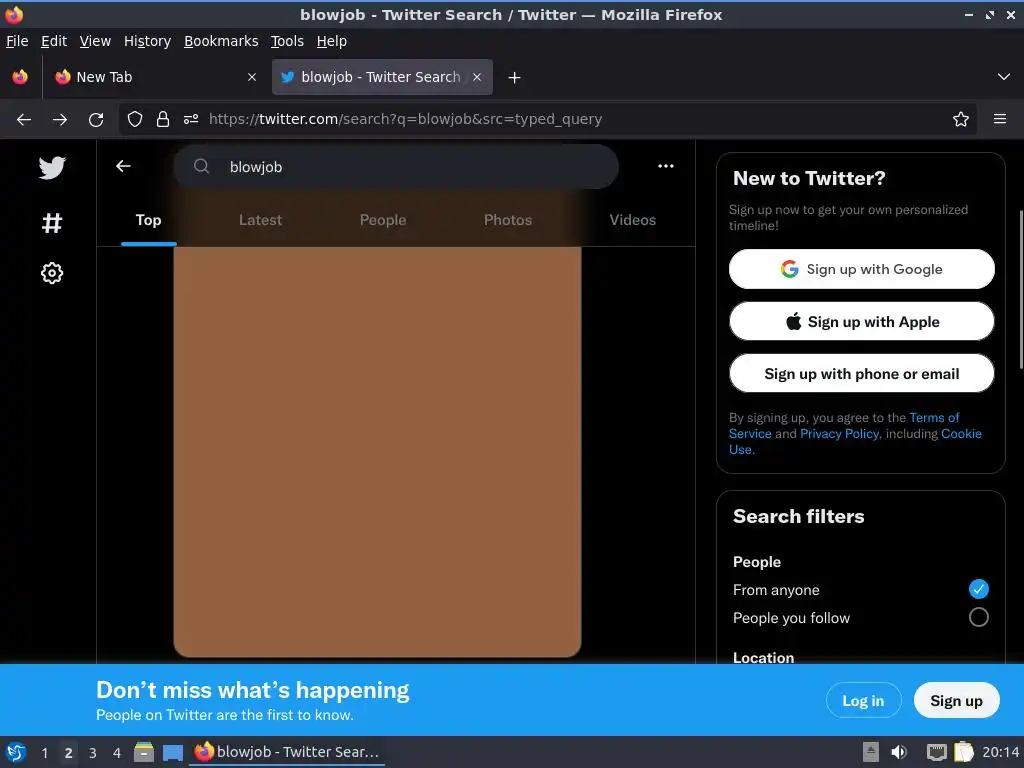Click the Log in button in banner

(x=863, y=701)
